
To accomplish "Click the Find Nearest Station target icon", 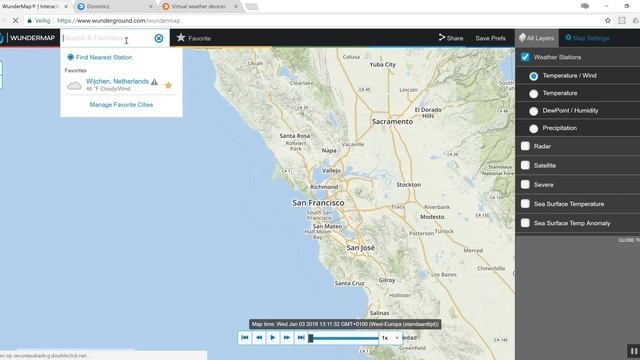I will (x=71, y=57).
